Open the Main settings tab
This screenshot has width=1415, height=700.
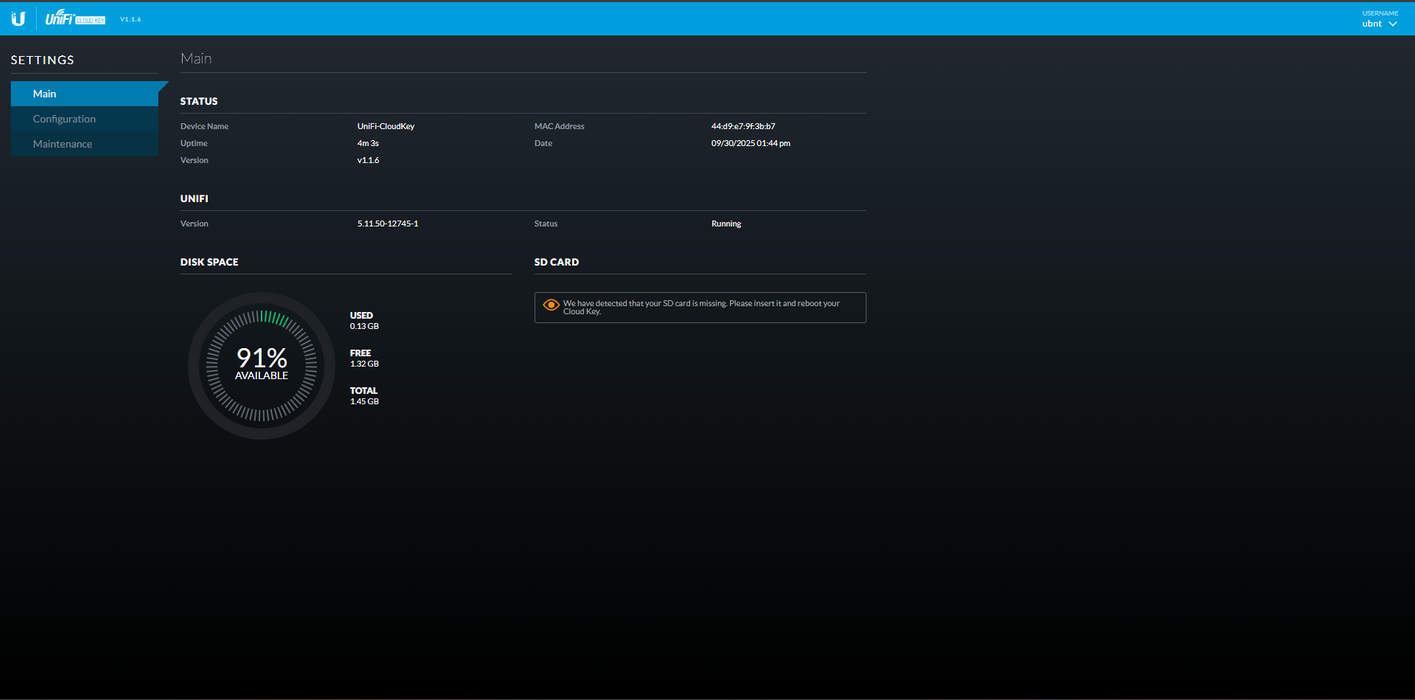point(84,94)
